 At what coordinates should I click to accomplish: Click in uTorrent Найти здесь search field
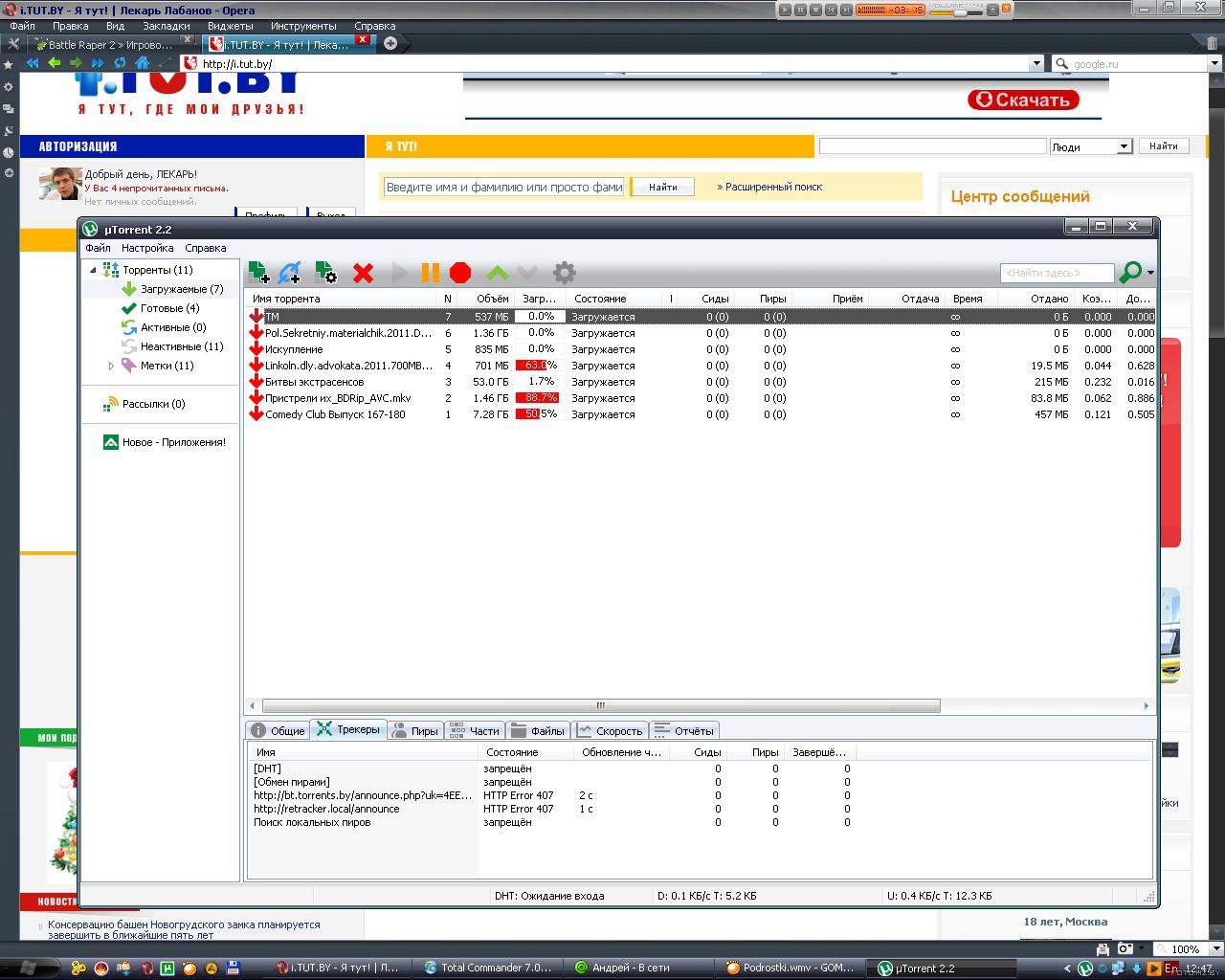pos(1057,273)
